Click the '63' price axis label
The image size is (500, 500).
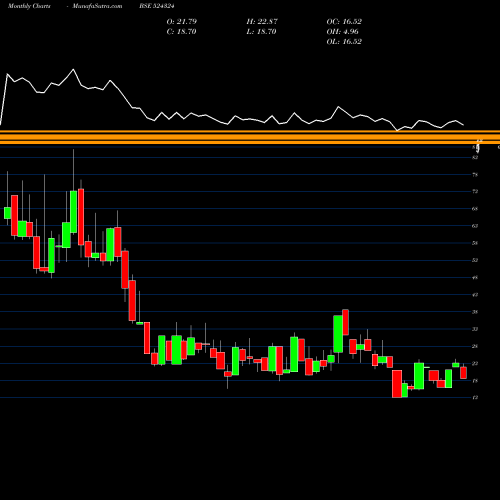tap(475, 226)
